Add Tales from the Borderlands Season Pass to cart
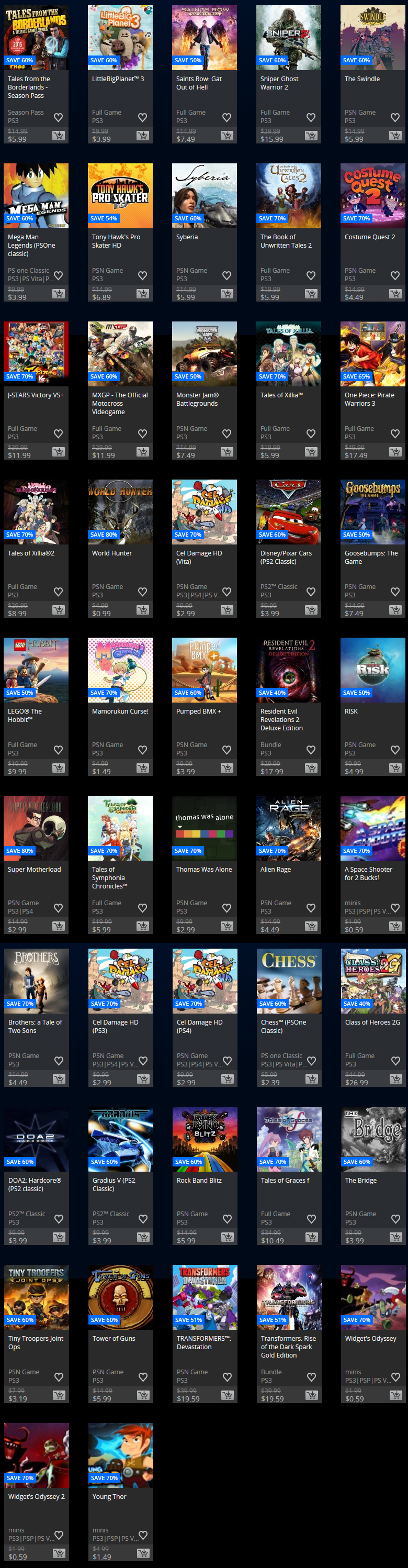Viewport: 408px width, 1568px height. tap(59, 136)
